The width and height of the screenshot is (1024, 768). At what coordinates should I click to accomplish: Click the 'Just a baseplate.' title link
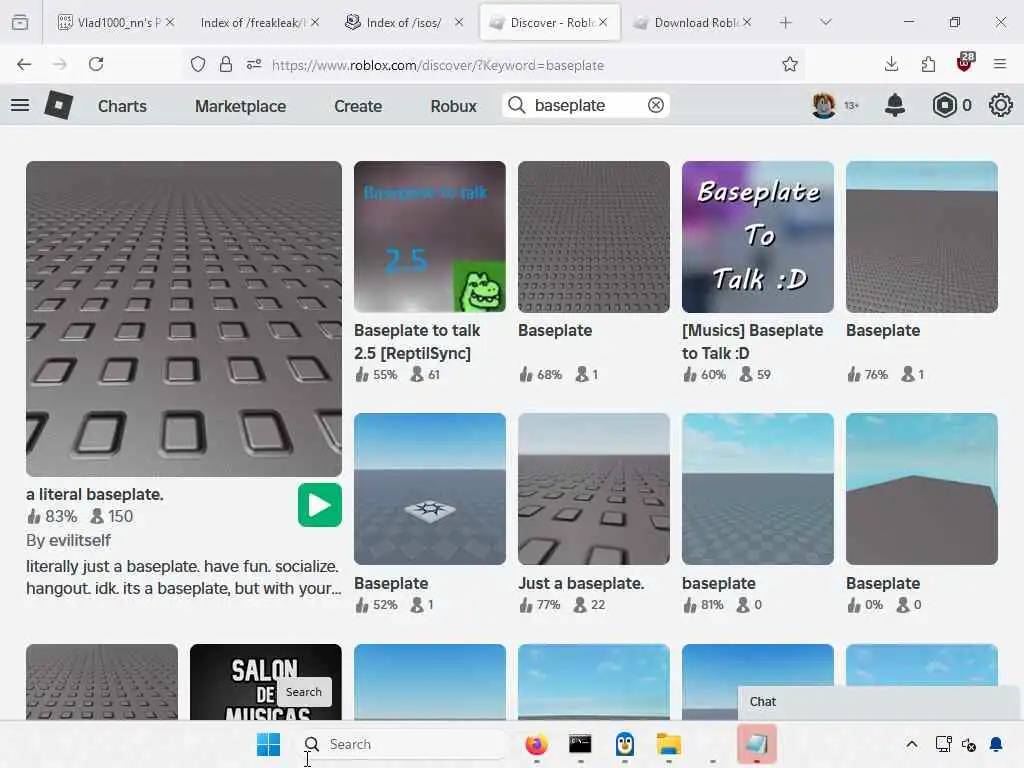click(x=581, y=583)
